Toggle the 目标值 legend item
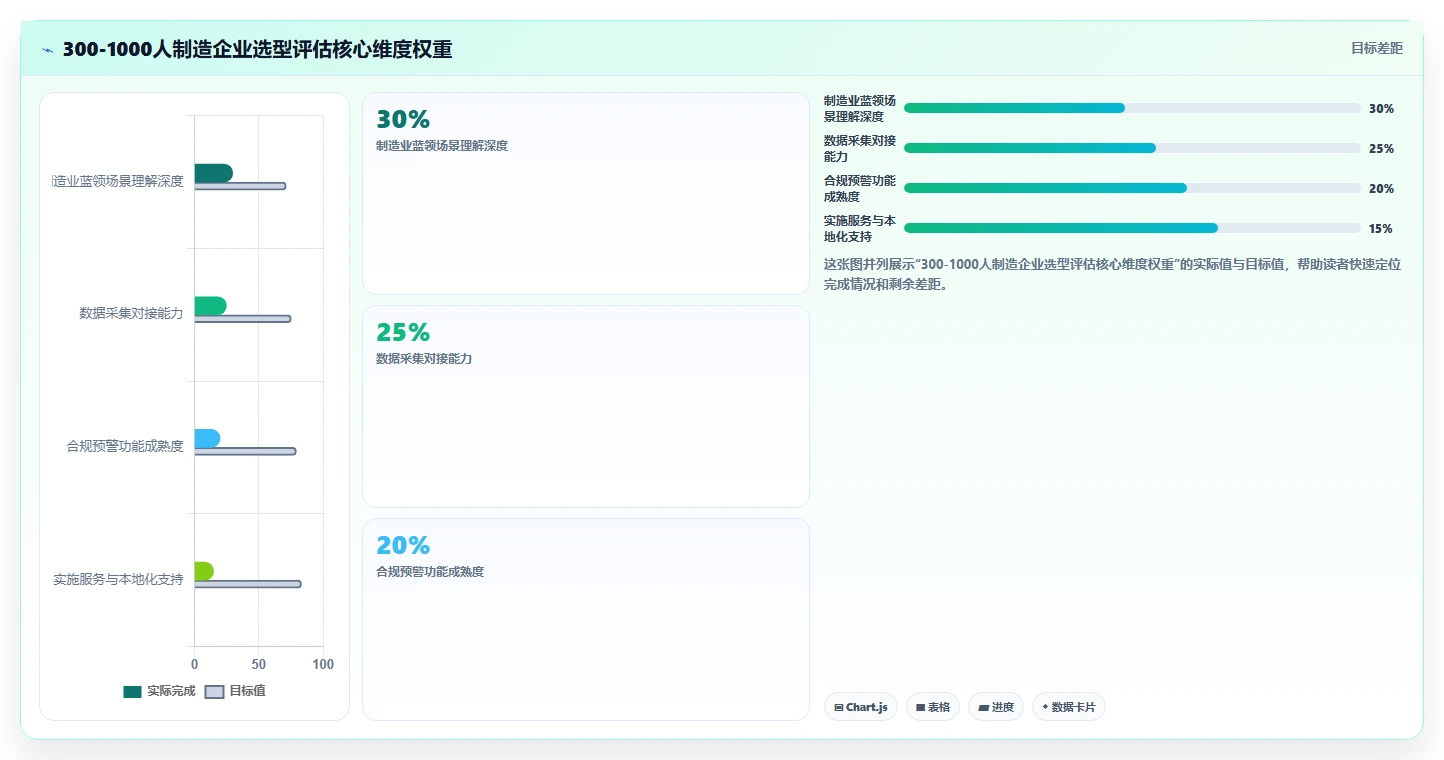The height and width of the screenshot is (760, 1444). (x=235, y=691)
